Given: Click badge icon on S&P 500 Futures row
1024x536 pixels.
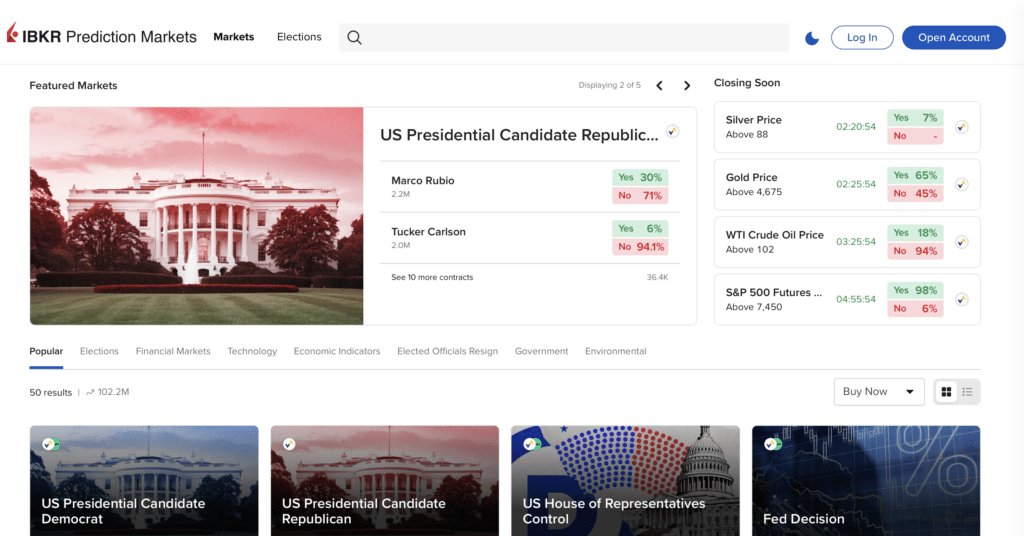Looking at the screenshot, I should (961, 300).
